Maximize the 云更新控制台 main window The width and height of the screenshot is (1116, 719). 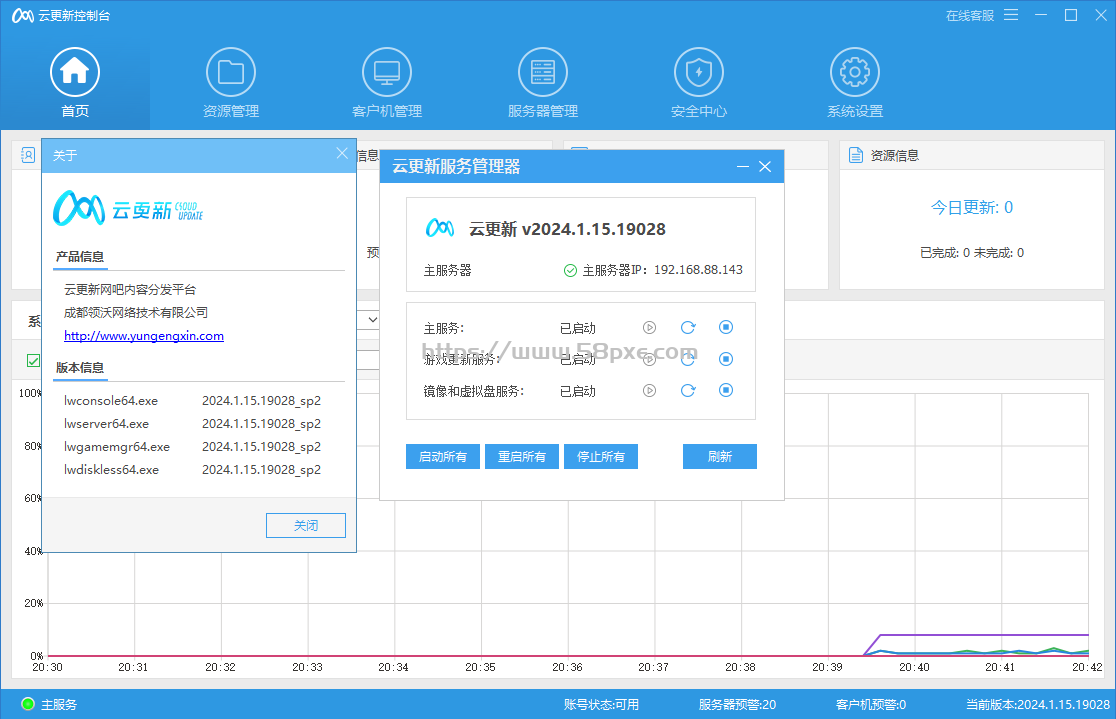coord(1070,15)
